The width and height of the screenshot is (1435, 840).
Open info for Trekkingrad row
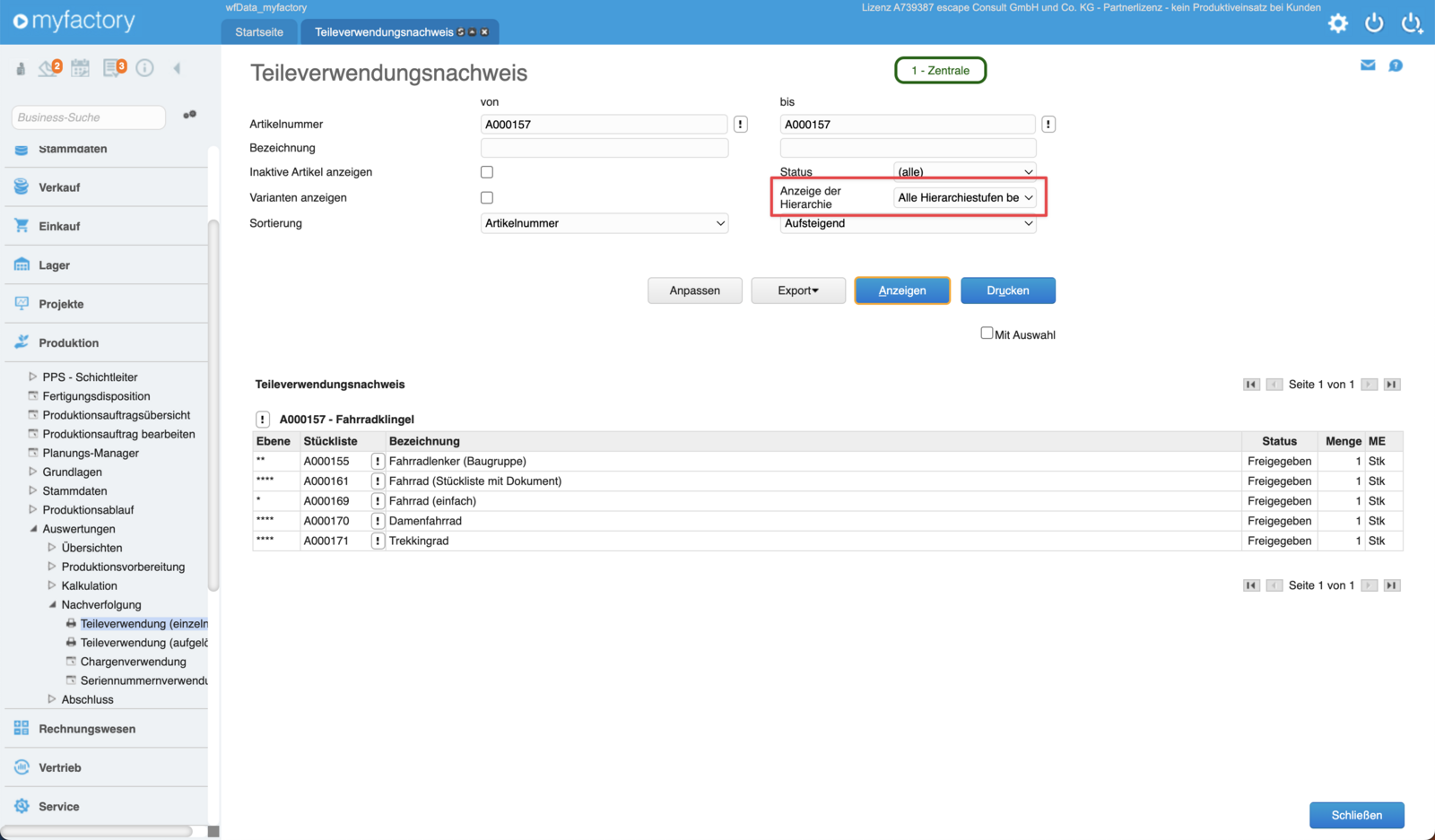point(378,541)
